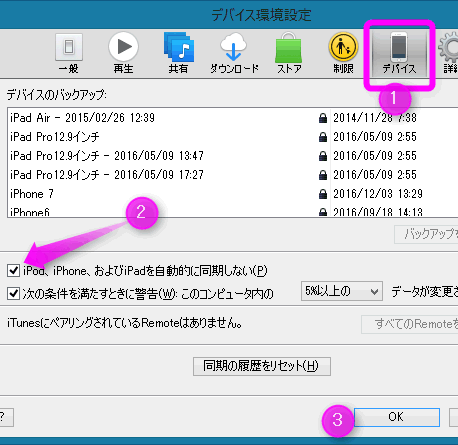
Task: Click the 同期の履歴をリセット button
Action: pos(262,366)
